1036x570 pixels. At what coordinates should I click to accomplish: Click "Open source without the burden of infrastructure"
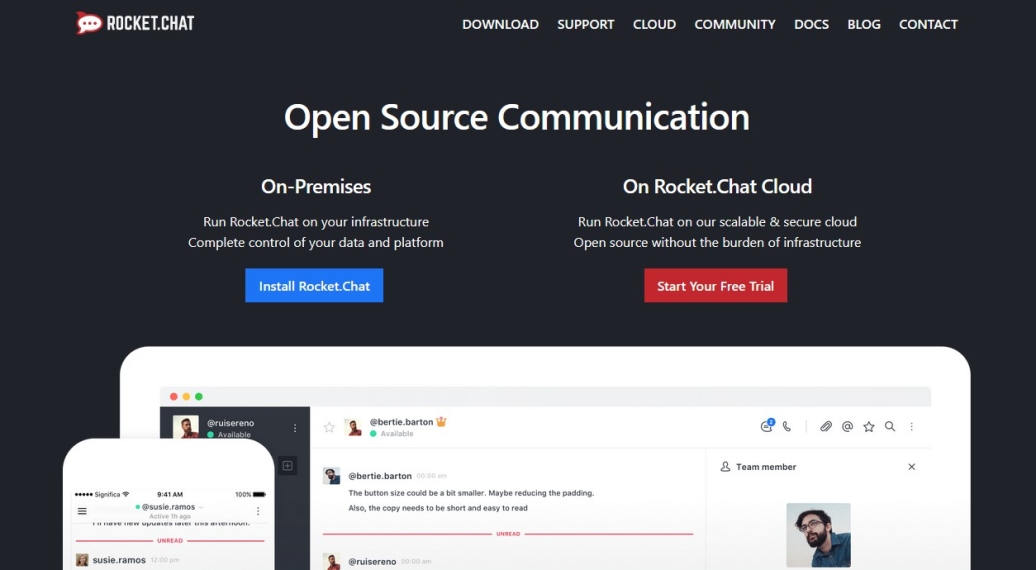tap(717, 242)
